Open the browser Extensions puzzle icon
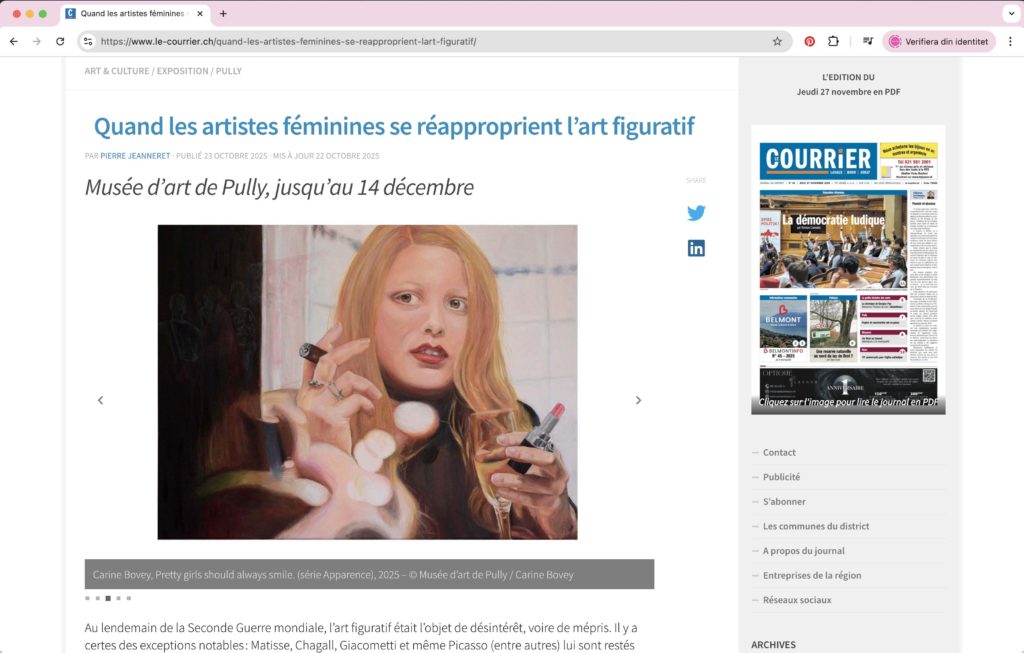 [x=833, y=42]
